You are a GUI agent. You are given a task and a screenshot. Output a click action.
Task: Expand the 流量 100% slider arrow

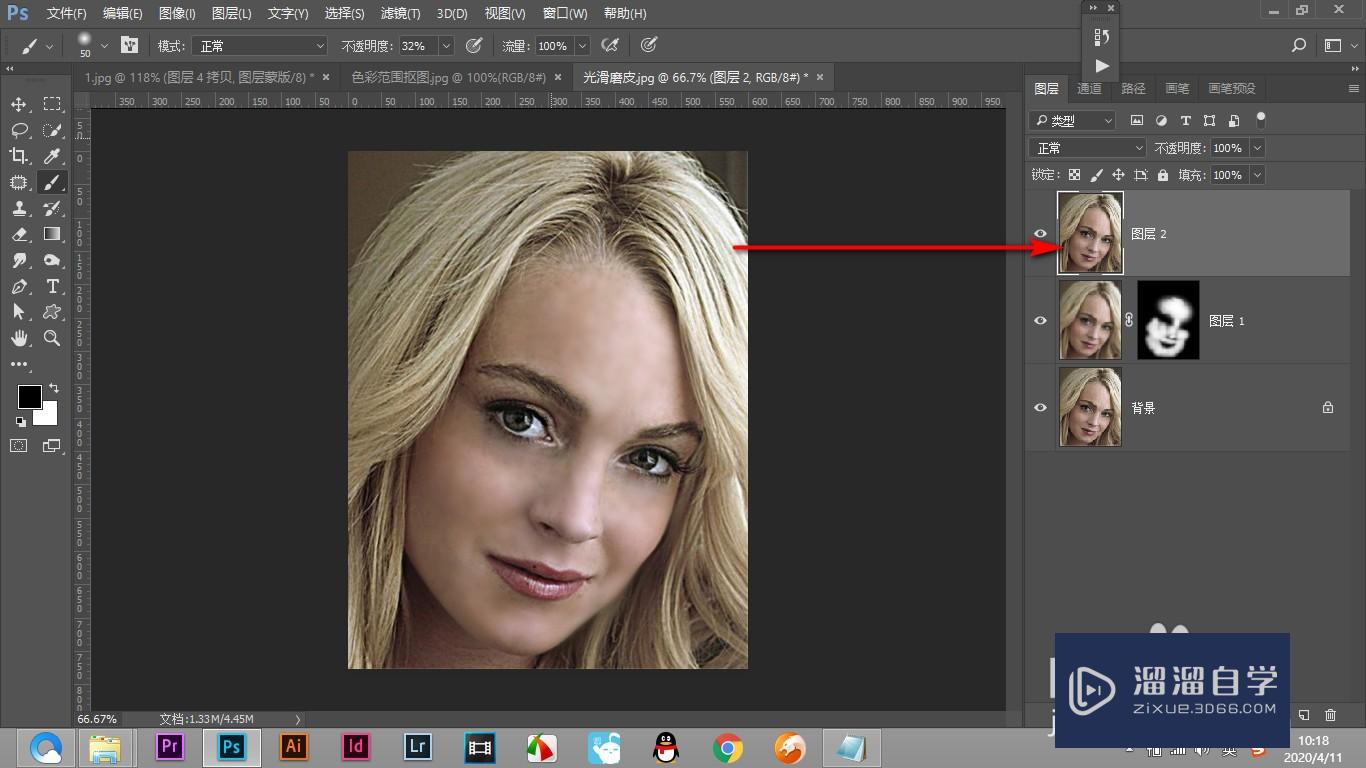coord(583,46)
